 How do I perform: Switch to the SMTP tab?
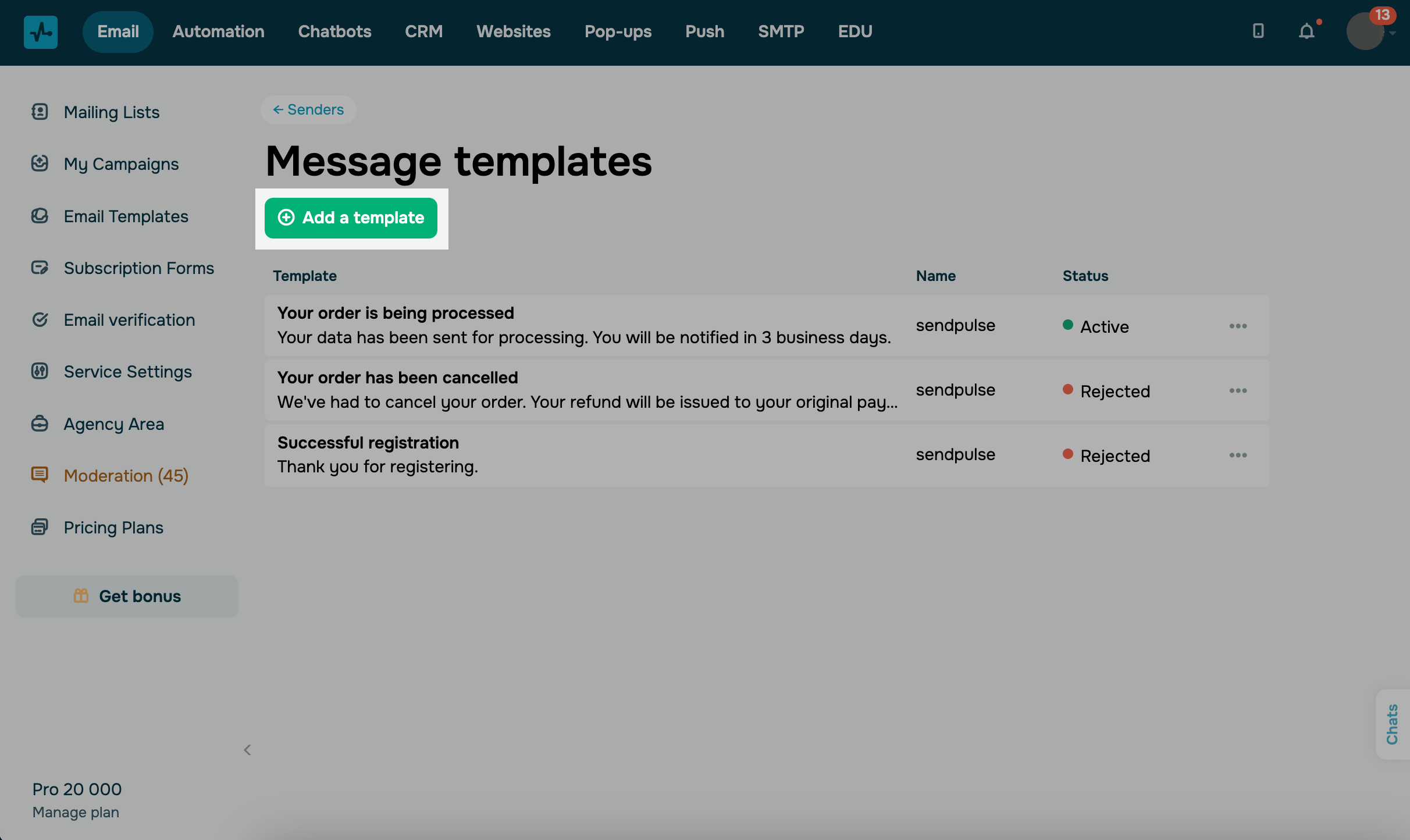point(781,31)
